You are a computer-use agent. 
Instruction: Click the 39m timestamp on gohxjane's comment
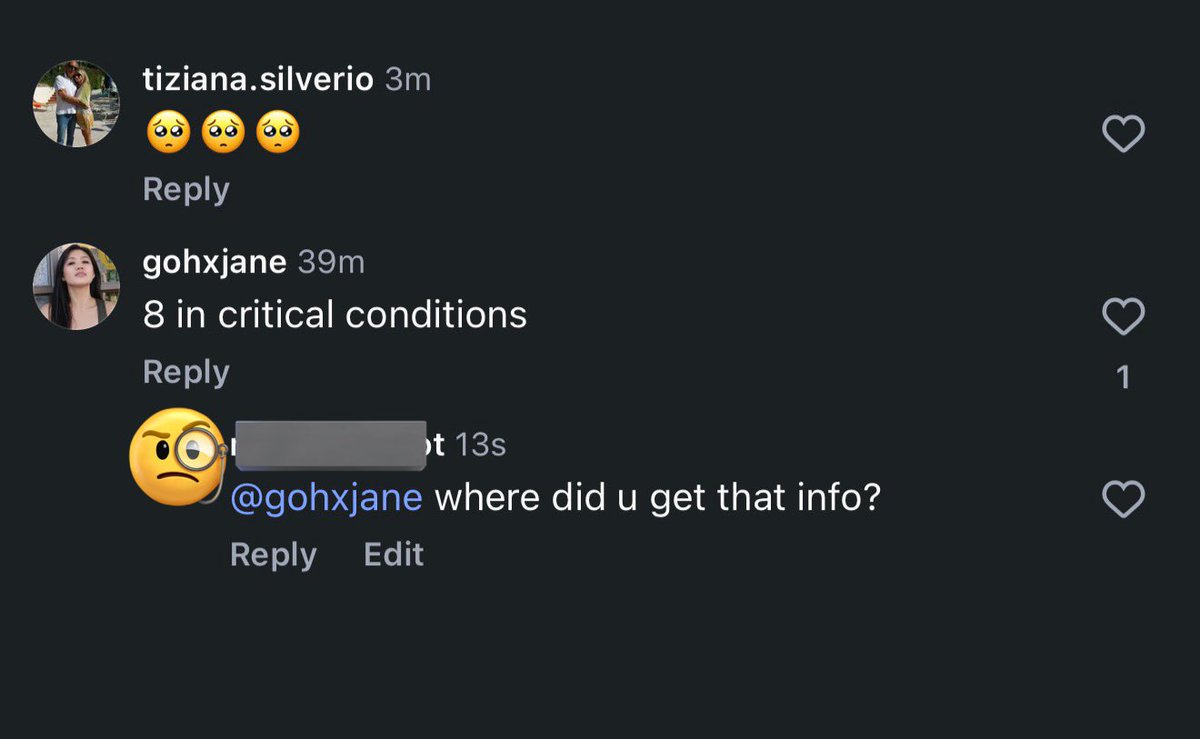(x=331, y=263)
